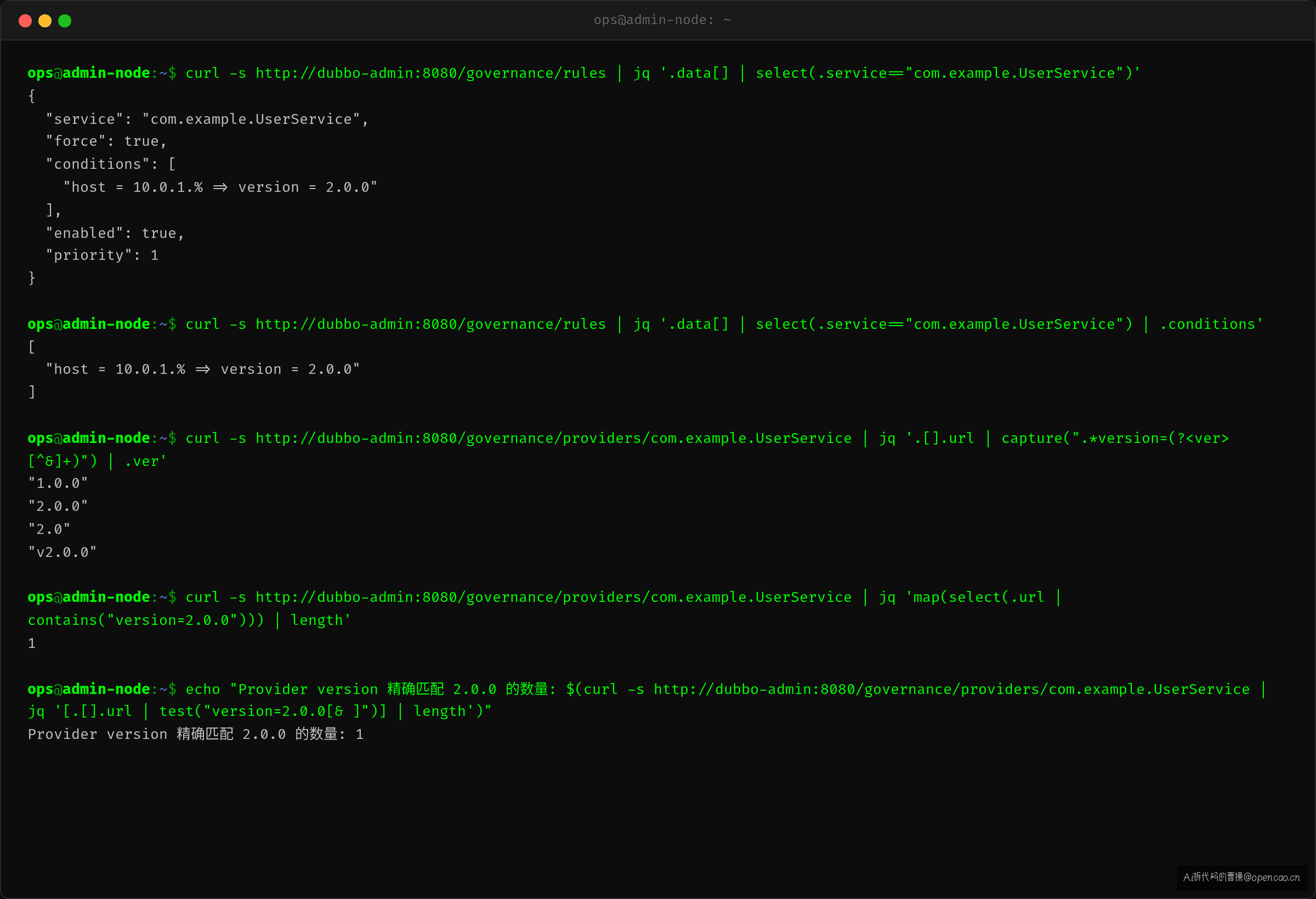Click the final Provider version result line
1316x899 pixels.
click(195, 734)
